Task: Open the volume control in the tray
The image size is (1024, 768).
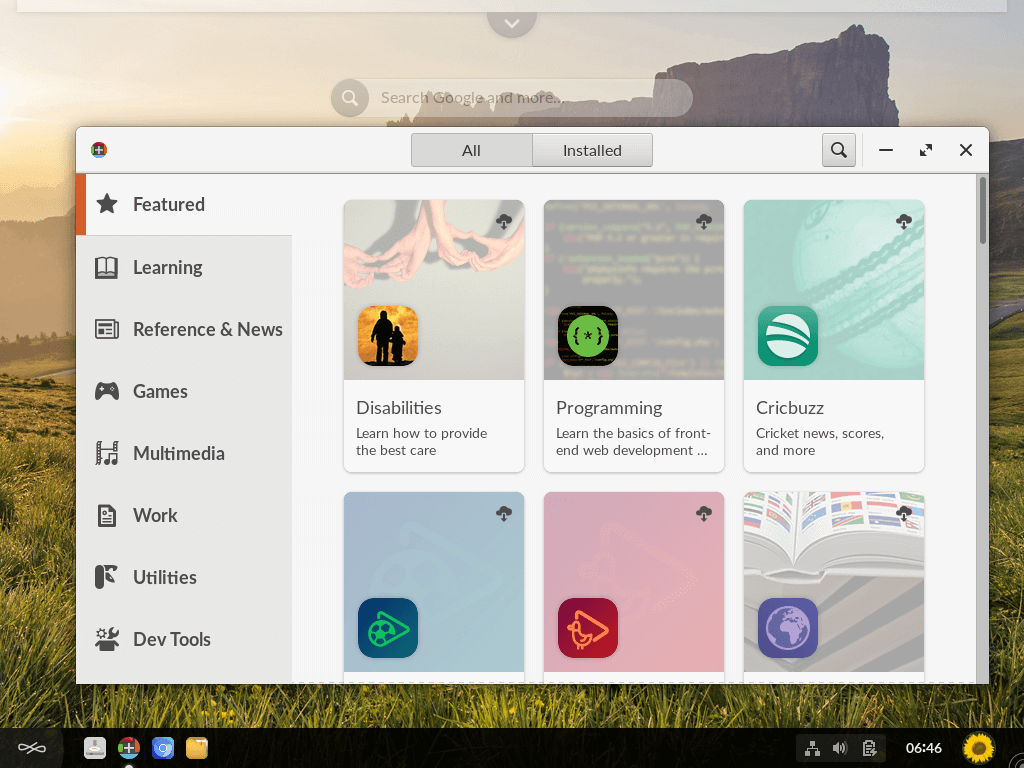Action: 839,747
